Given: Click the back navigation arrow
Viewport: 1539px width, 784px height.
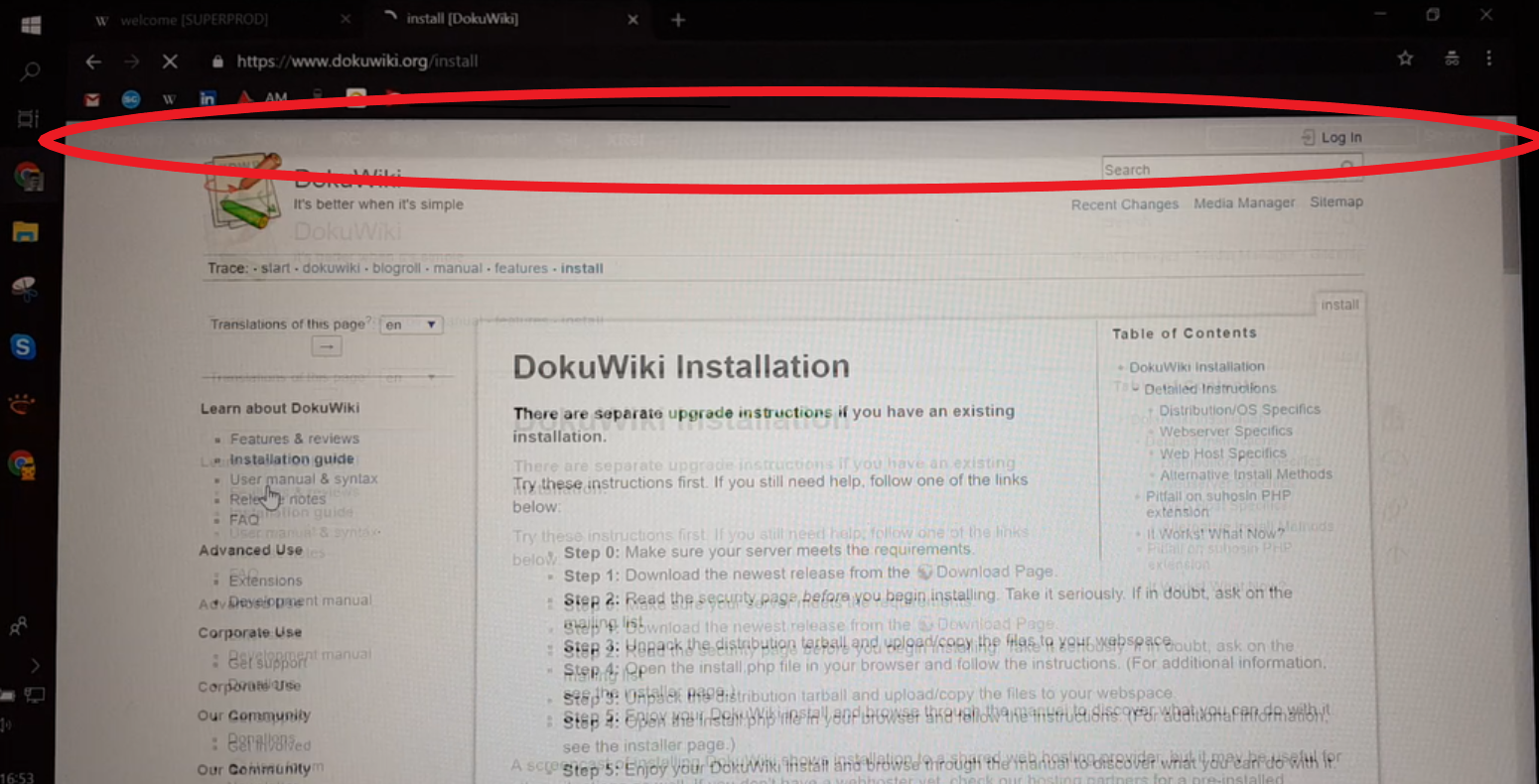Looking at the screenshot, I should click(92, 61).
